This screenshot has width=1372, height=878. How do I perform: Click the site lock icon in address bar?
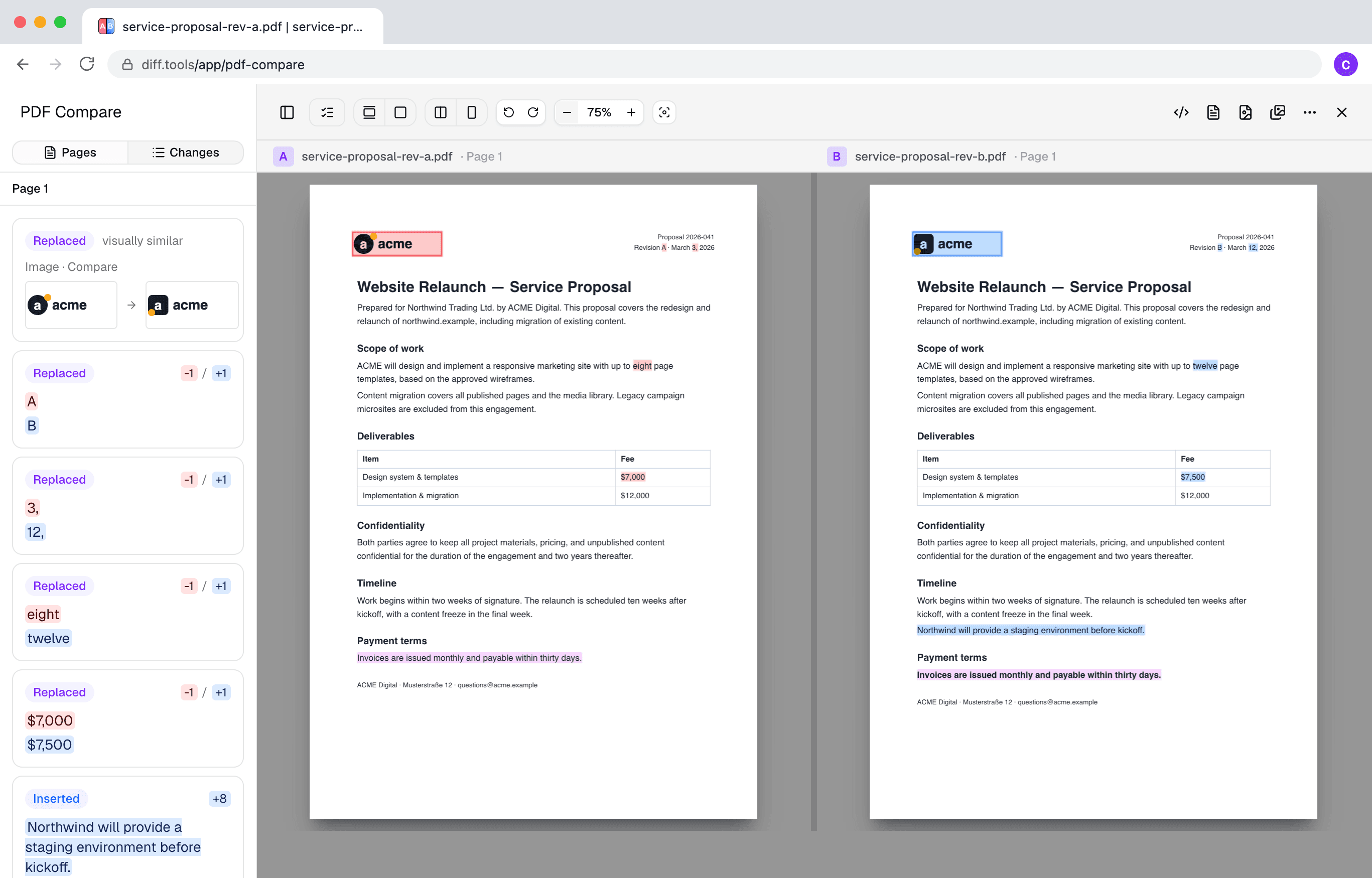(128, 64)
